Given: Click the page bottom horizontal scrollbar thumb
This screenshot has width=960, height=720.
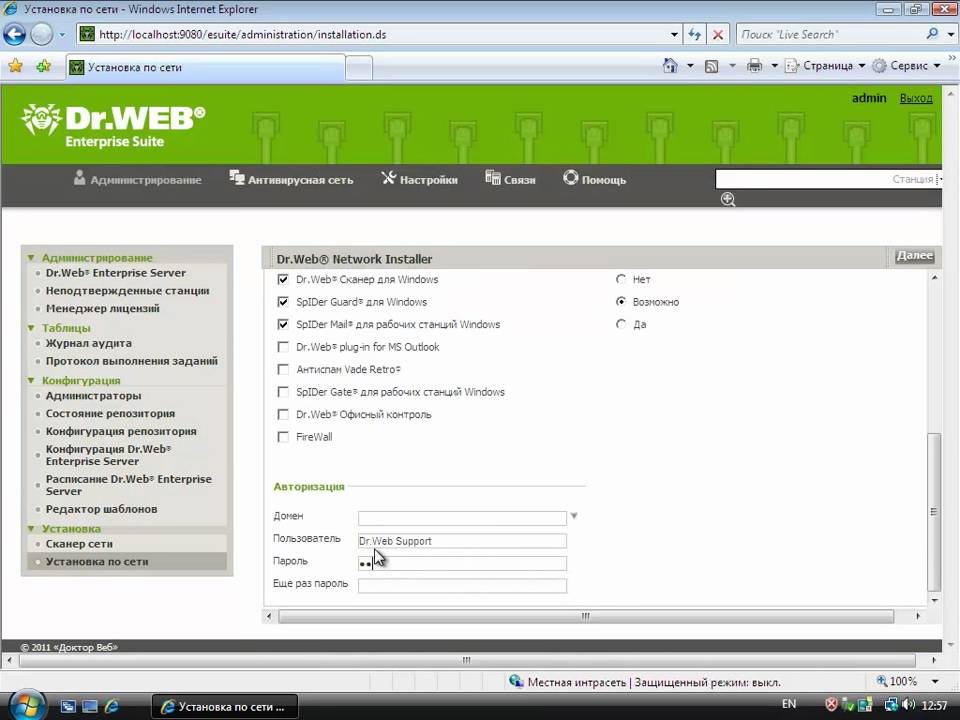Looking at the screenshot, I should (467, 661).
